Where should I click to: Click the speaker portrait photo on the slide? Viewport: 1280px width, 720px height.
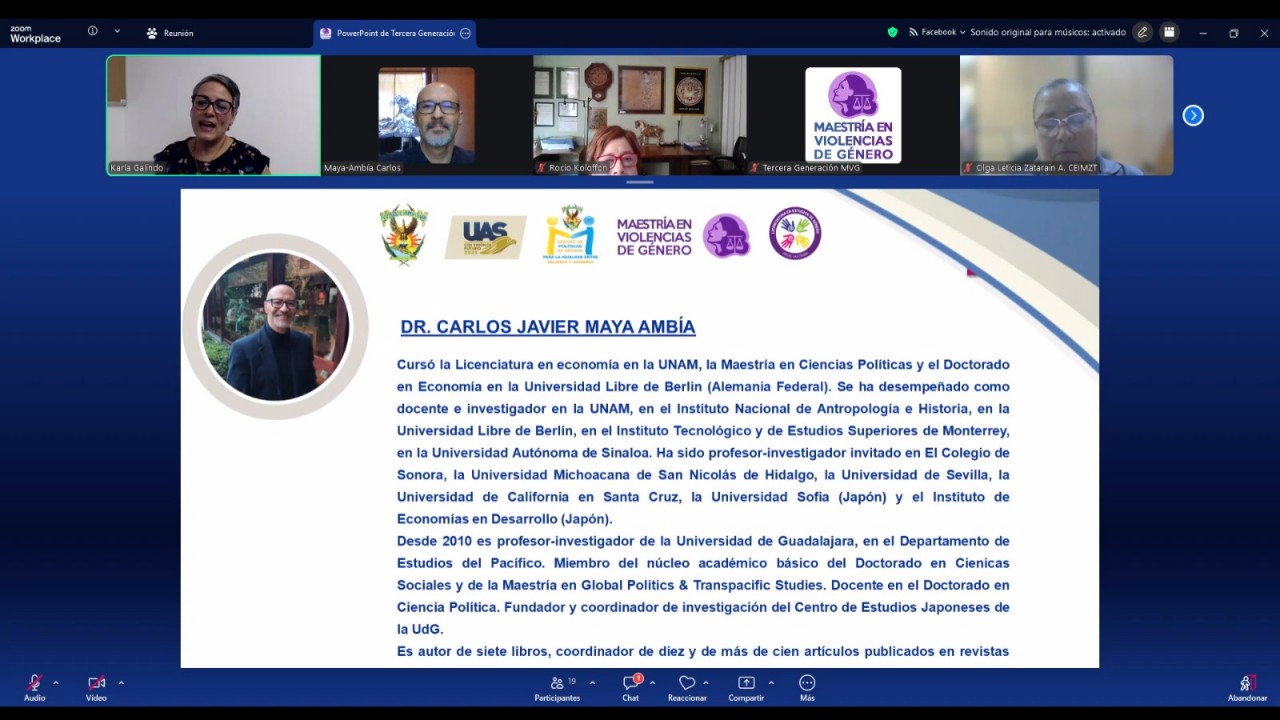(x=275, y=326)
